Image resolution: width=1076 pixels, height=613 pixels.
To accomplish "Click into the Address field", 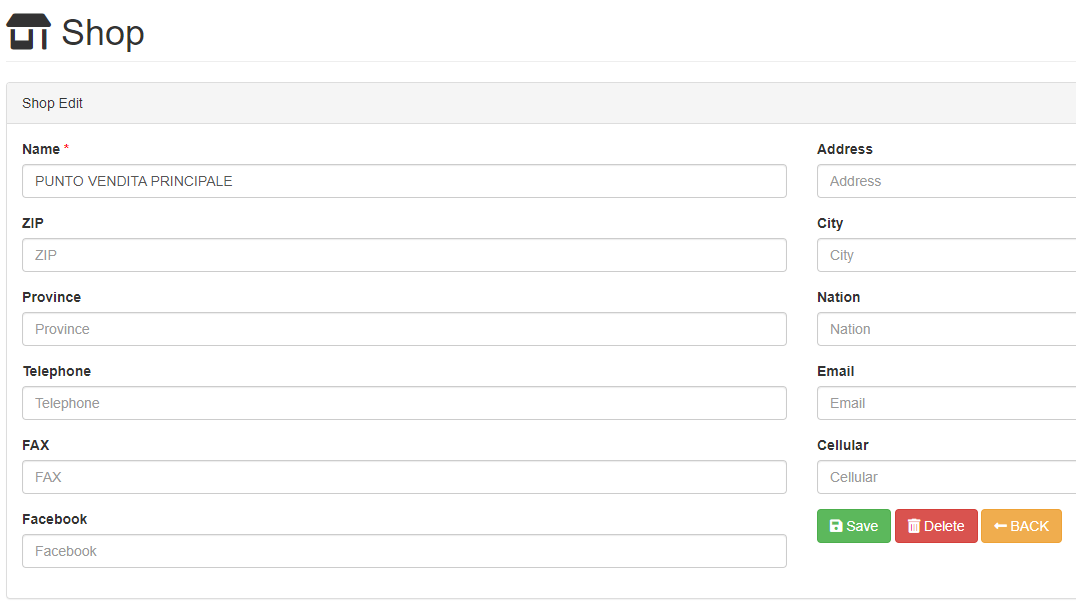I will [946, 181].
